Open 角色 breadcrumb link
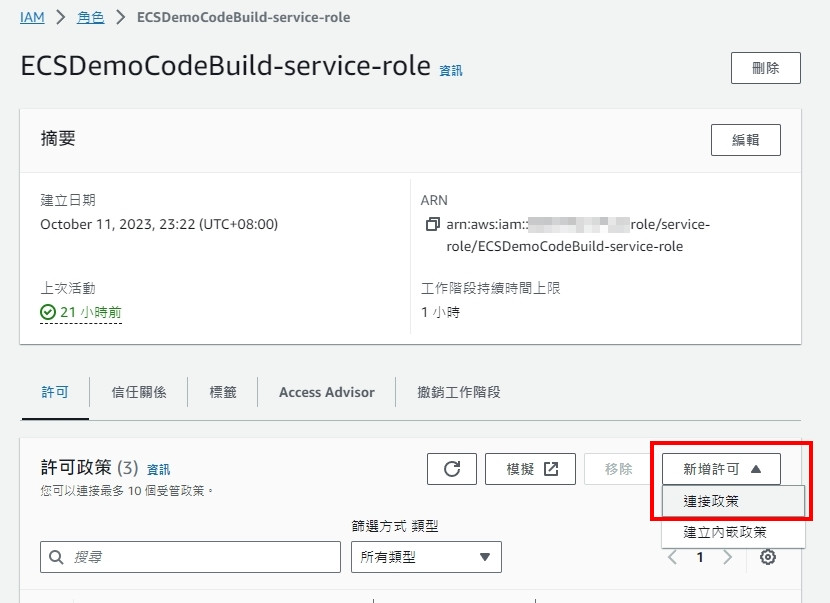This screenshot has width=830, height=603. (x=91, y=17)
